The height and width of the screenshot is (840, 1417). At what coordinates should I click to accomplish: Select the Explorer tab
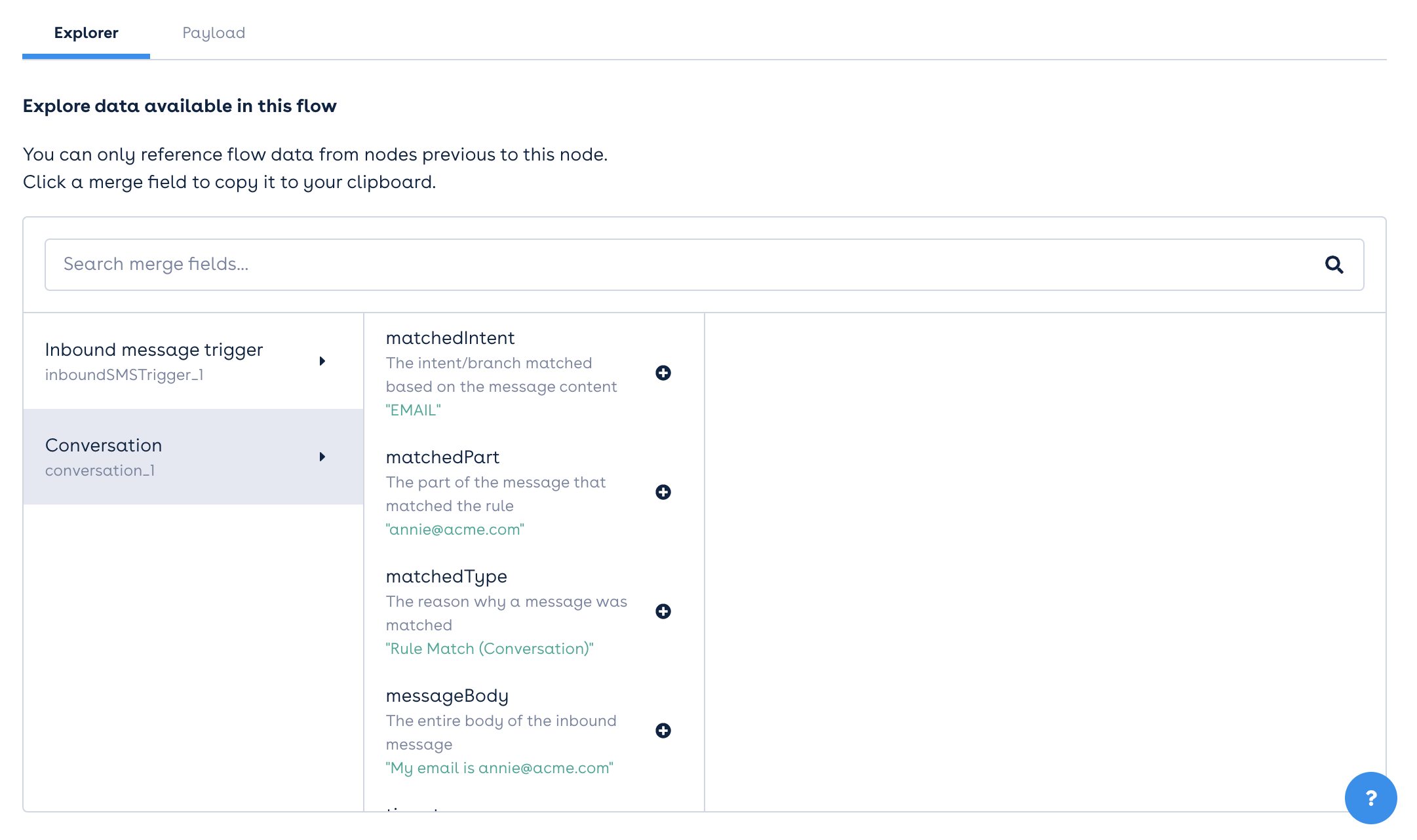[86, 32]
